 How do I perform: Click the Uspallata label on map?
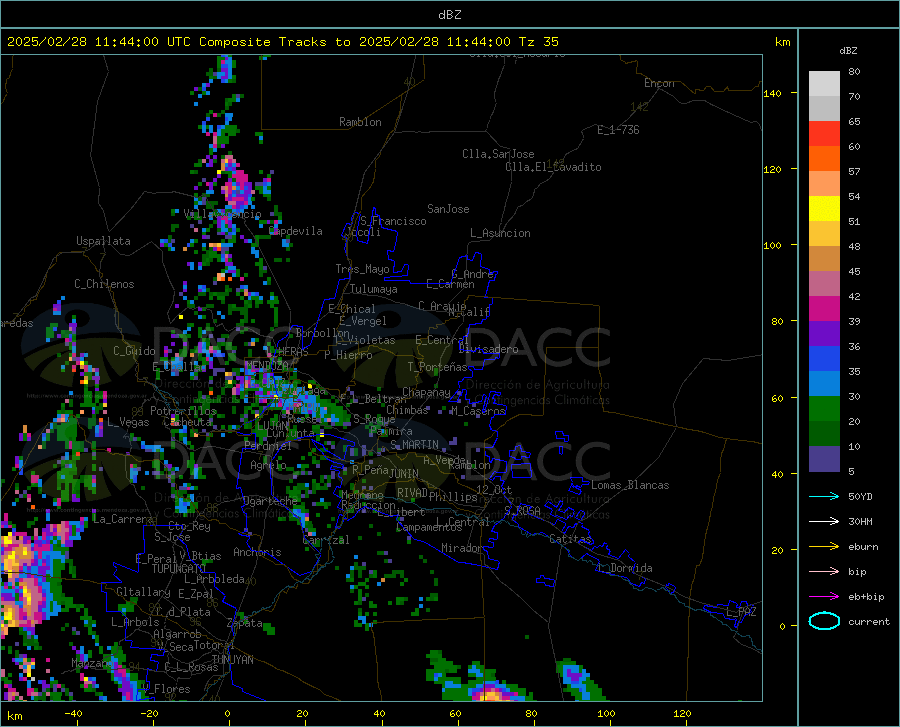pos(103,241)
